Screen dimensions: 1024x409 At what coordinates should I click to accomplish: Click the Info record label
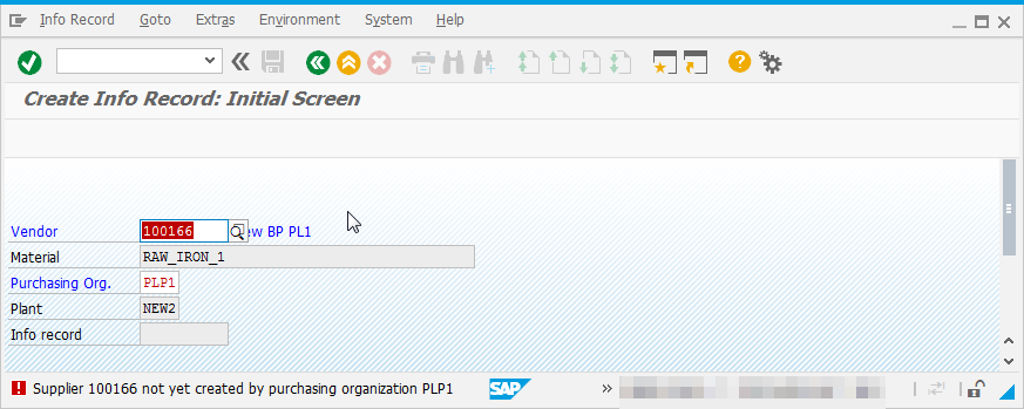click(46, 335)
